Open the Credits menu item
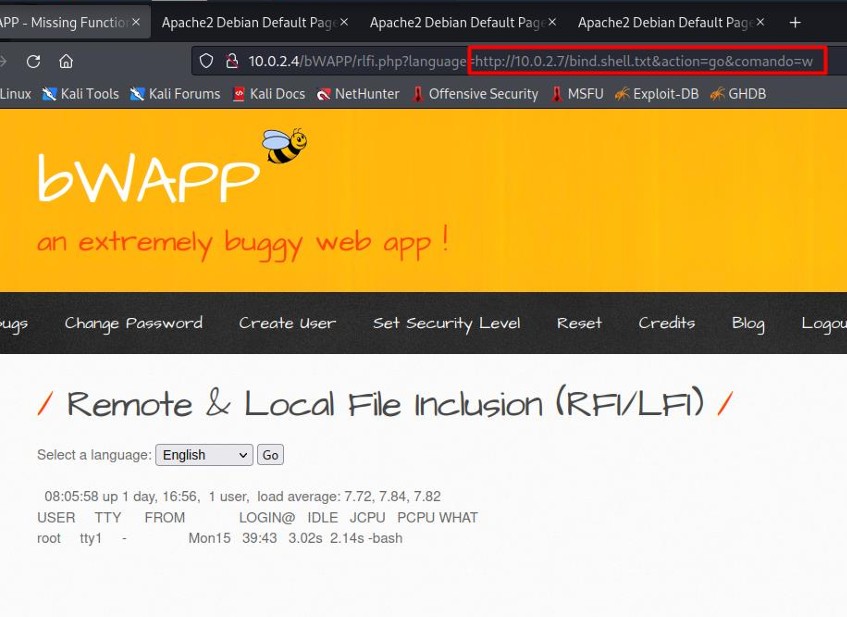 tap(667, 323)
